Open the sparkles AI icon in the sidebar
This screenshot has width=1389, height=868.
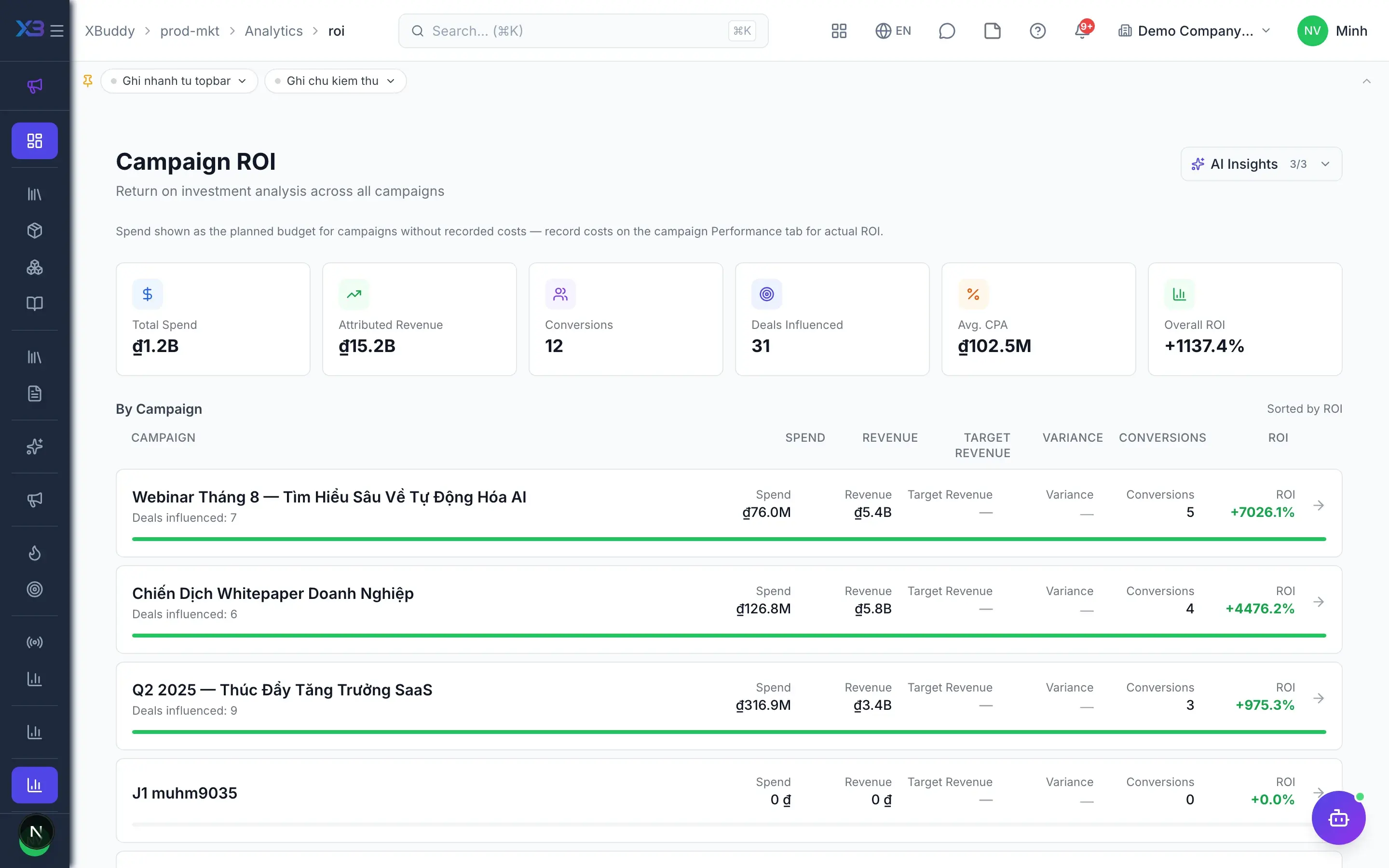tap(34, 446)
